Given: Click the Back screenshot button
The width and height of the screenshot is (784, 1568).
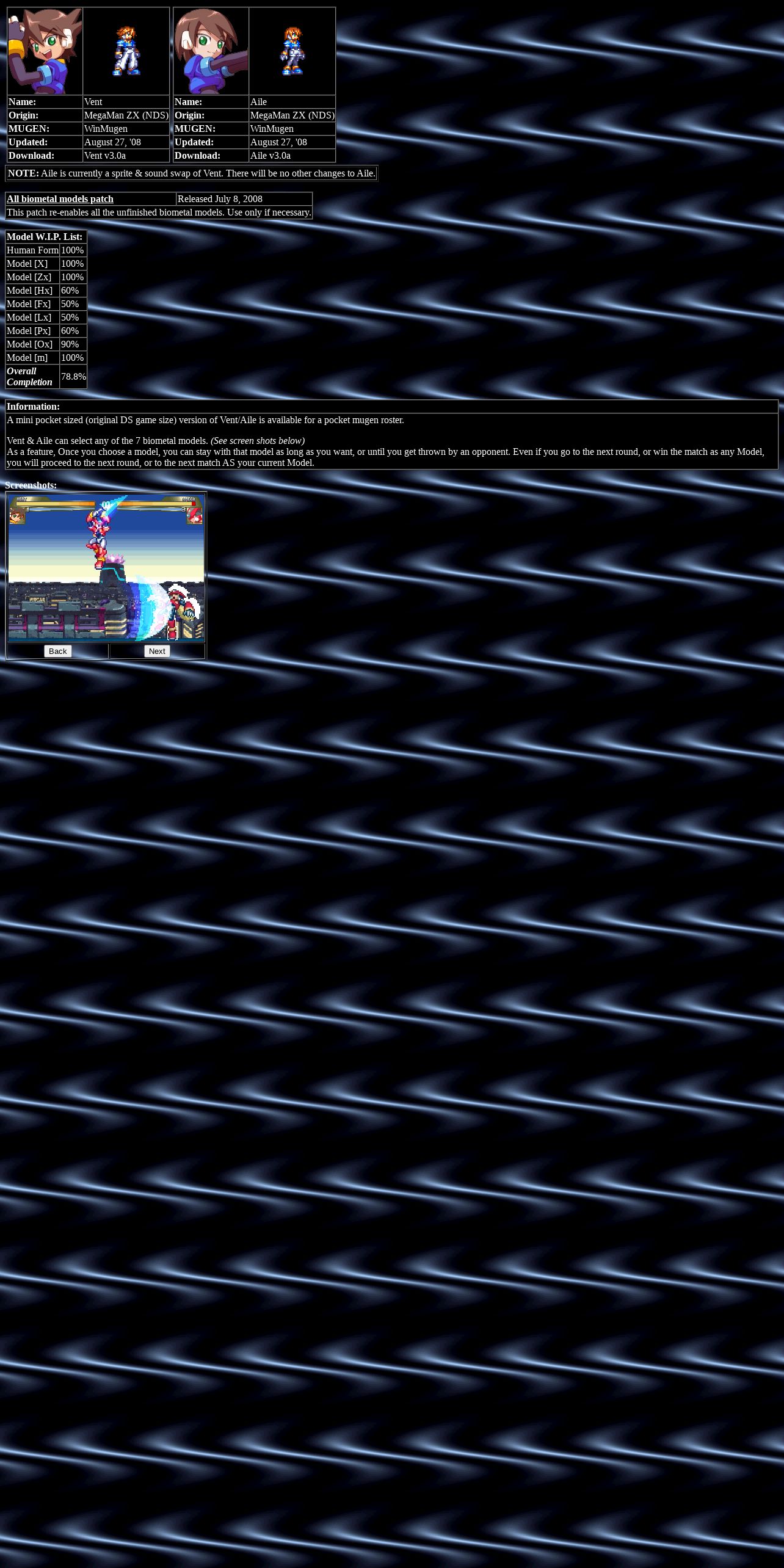Looking at the screenshot, I should (x=58, y=651).
